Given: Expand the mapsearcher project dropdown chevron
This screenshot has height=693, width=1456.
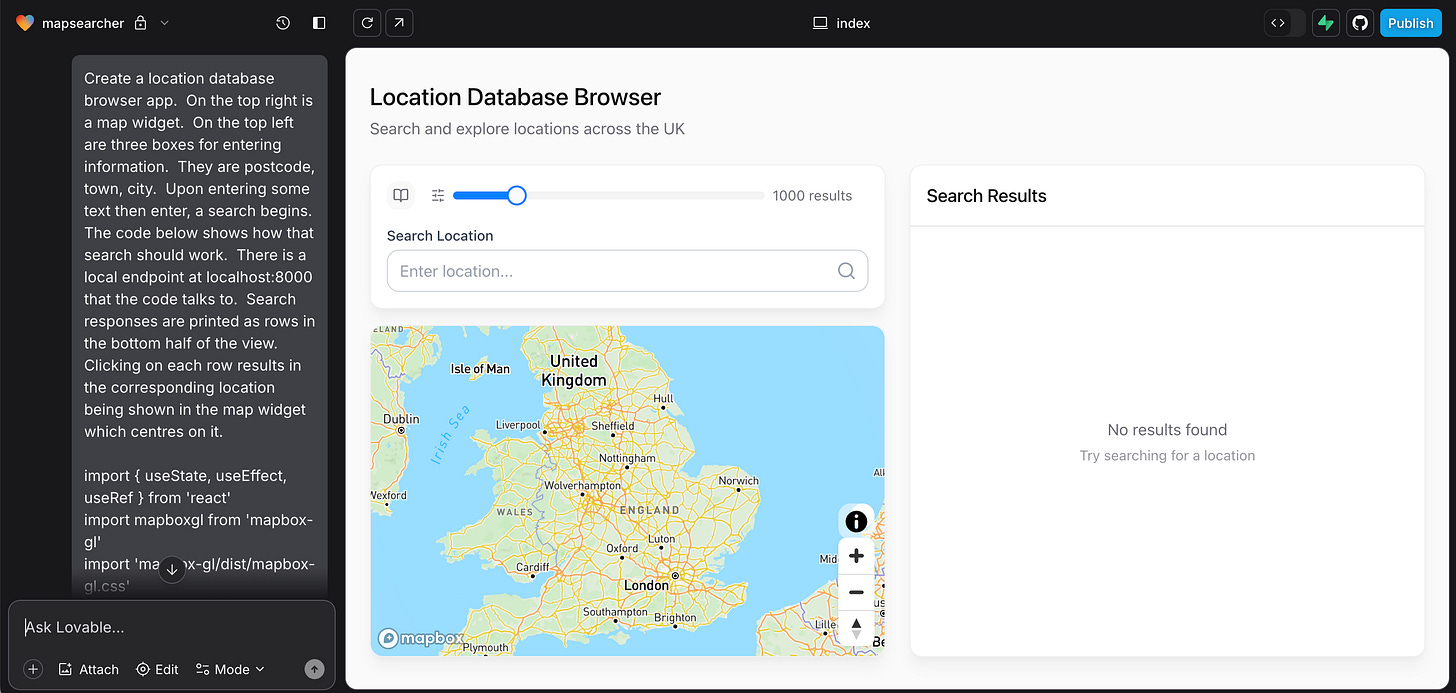Looking at the screenshot, I should point(165,23).
